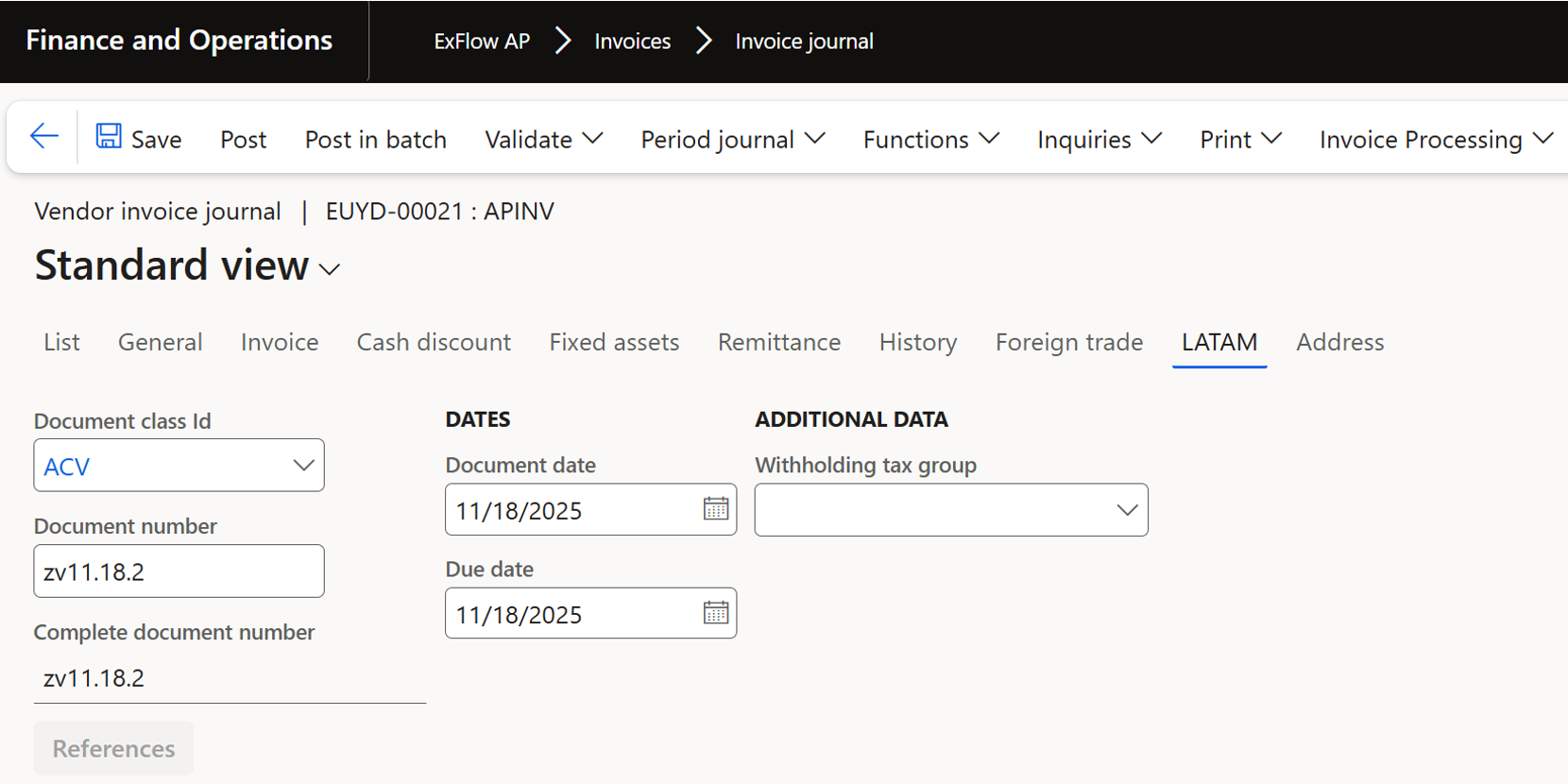Open the Inquiries menu
The image size is (1568, 784).
click(x=1099, y=140)
